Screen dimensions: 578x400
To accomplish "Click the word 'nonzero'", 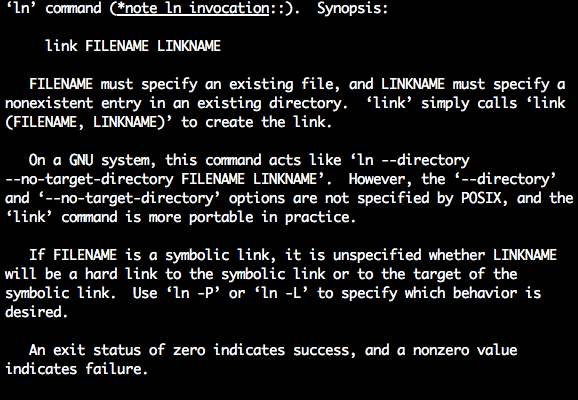I will coord(441,350).
